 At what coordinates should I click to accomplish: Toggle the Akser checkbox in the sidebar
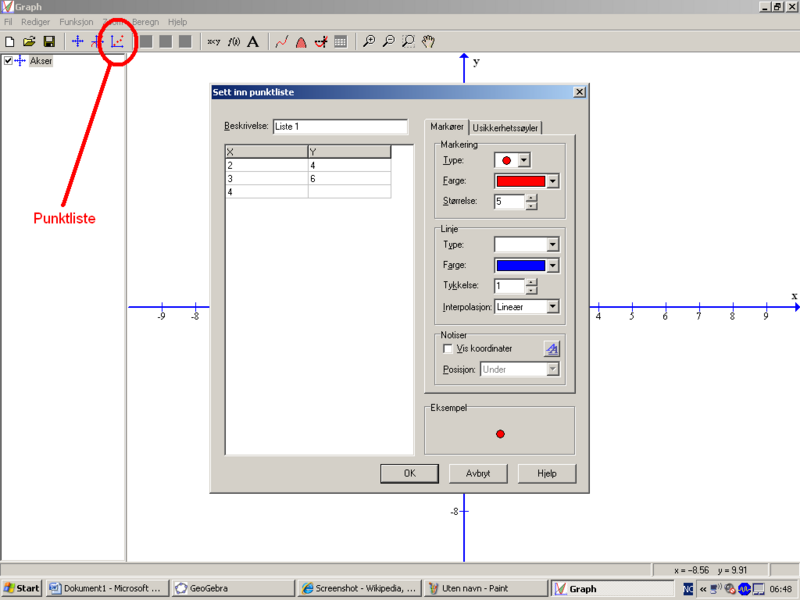(8, 61)
